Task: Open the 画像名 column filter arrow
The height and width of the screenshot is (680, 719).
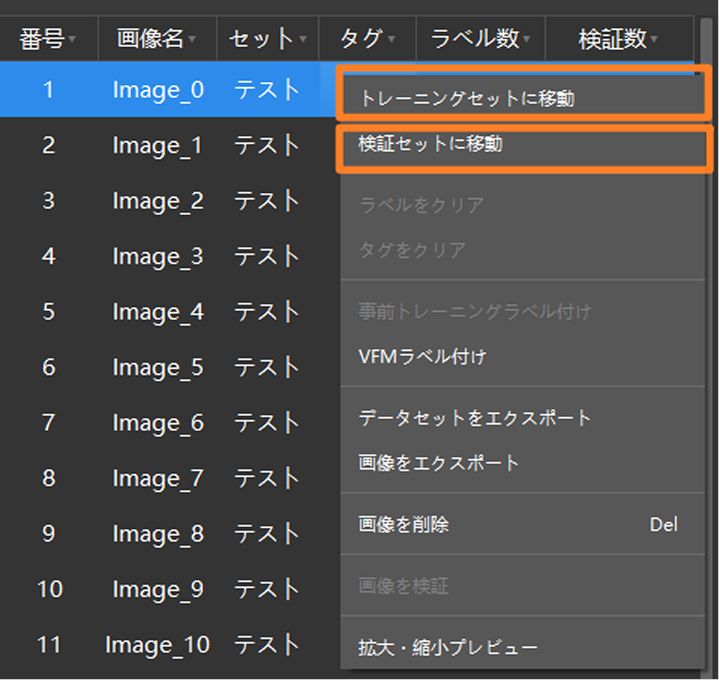Action: point(192,39)
